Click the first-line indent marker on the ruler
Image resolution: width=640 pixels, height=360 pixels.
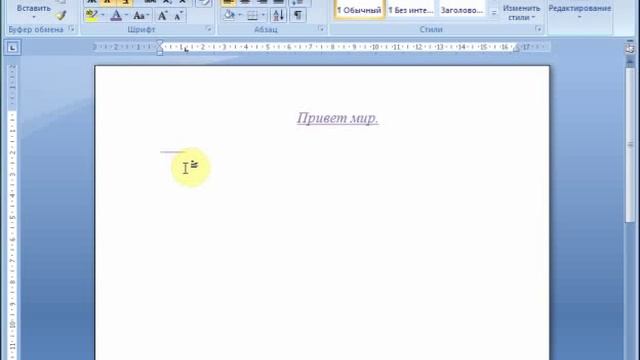coord(160,43)
